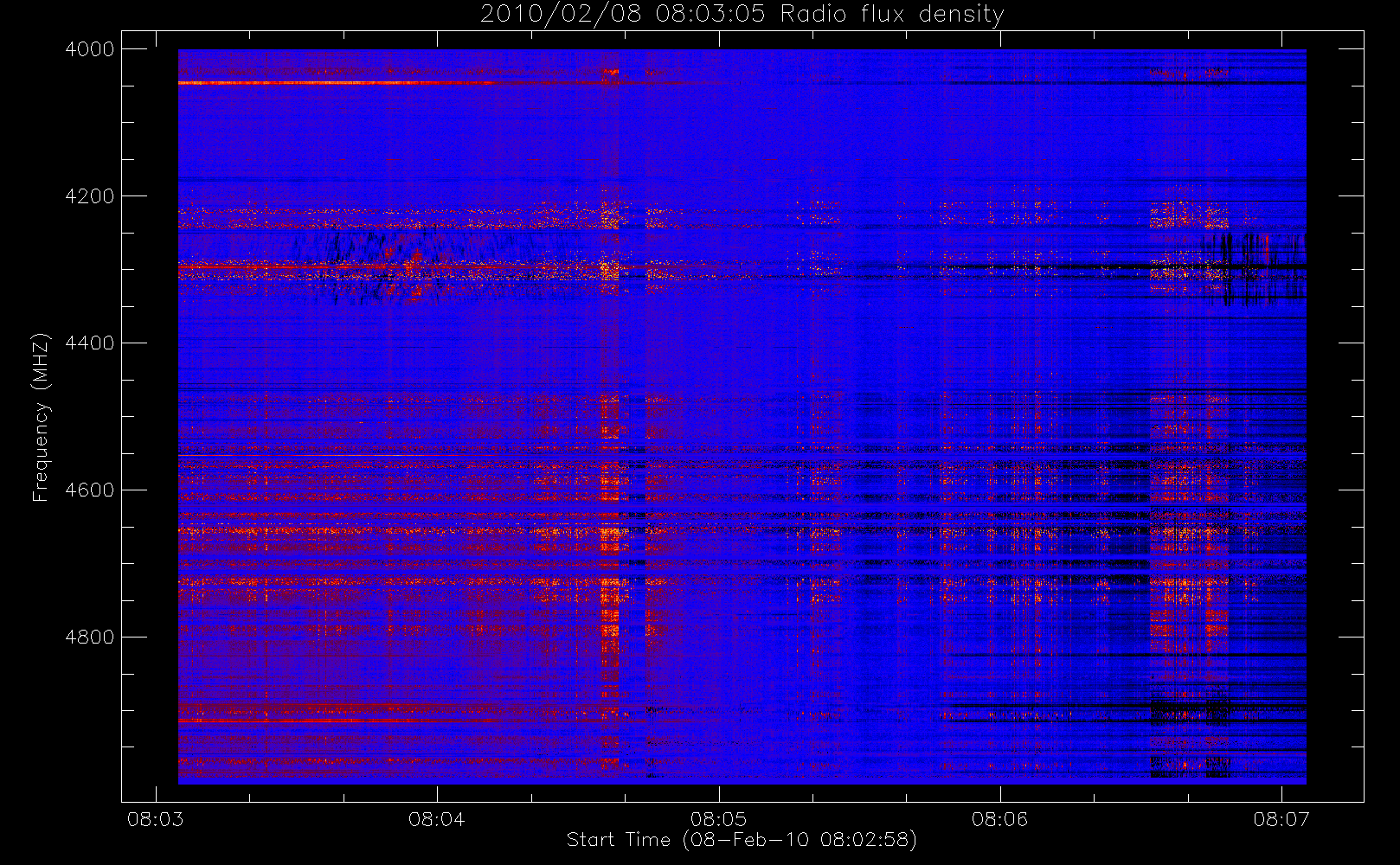Click the "Frequency (MHZ)" axis label
Screen dimensions: 1400x865
pos(41,417)
